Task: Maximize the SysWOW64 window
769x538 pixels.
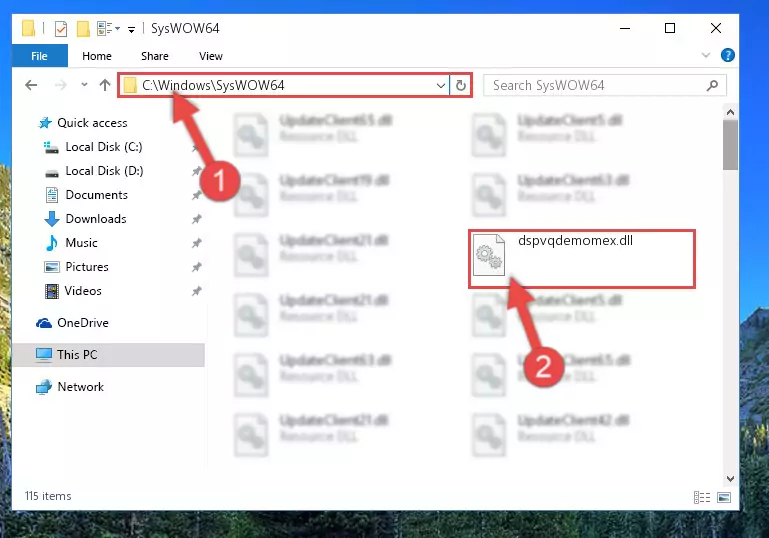Action: pos(669,28)
